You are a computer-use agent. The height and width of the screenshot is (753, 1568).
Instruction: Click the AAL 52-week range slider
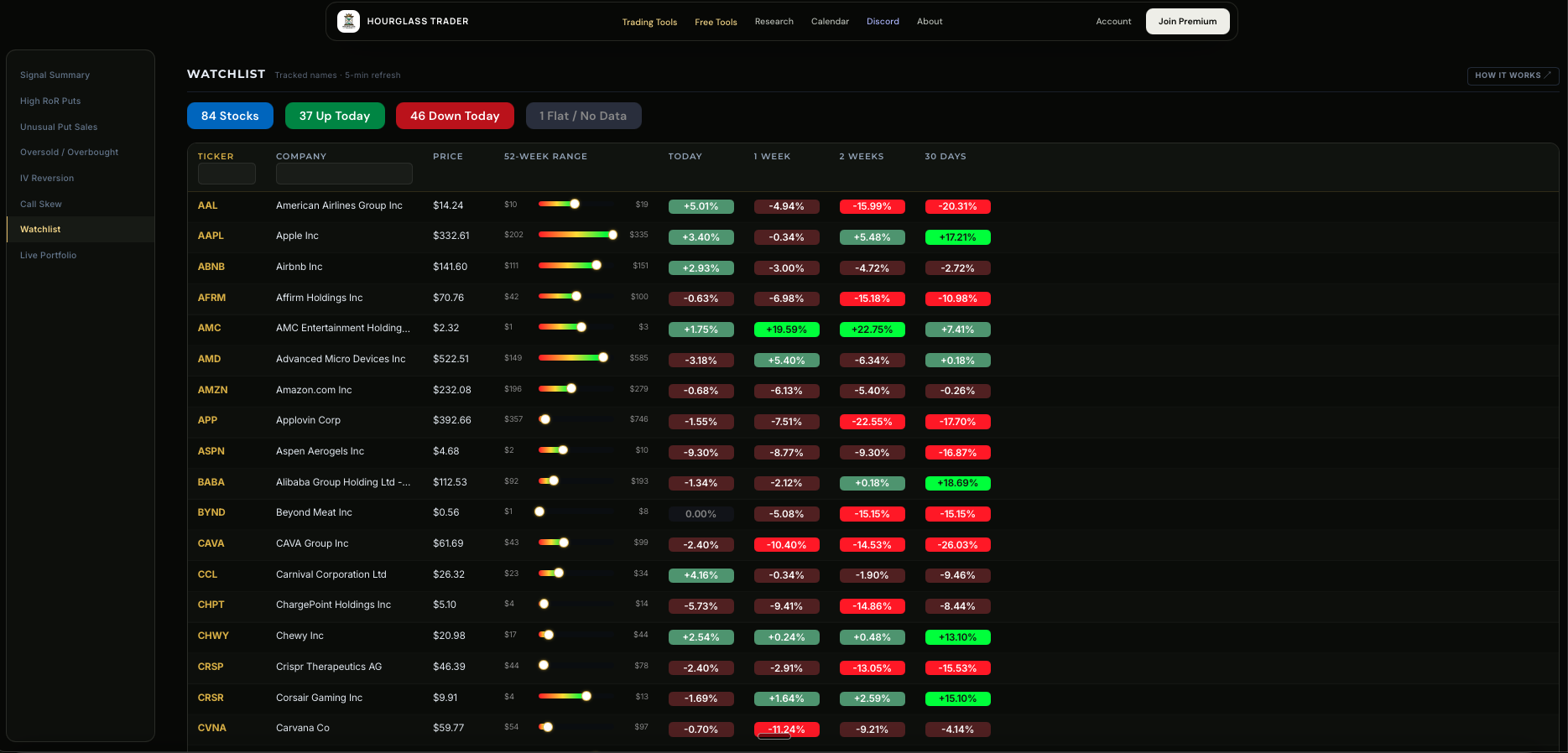pyautogui.click(x=578, y=204)
